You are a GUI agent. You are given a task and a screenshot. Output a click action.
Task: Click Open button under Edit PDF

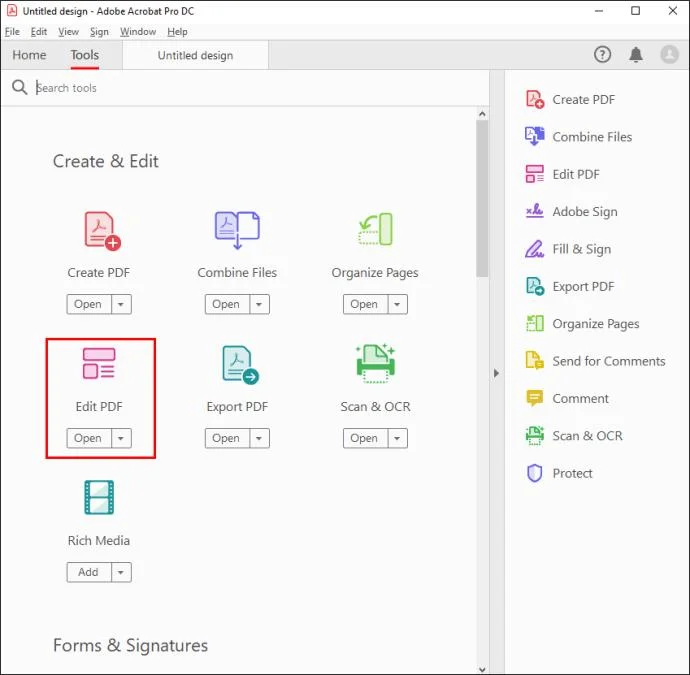point(89,438)
